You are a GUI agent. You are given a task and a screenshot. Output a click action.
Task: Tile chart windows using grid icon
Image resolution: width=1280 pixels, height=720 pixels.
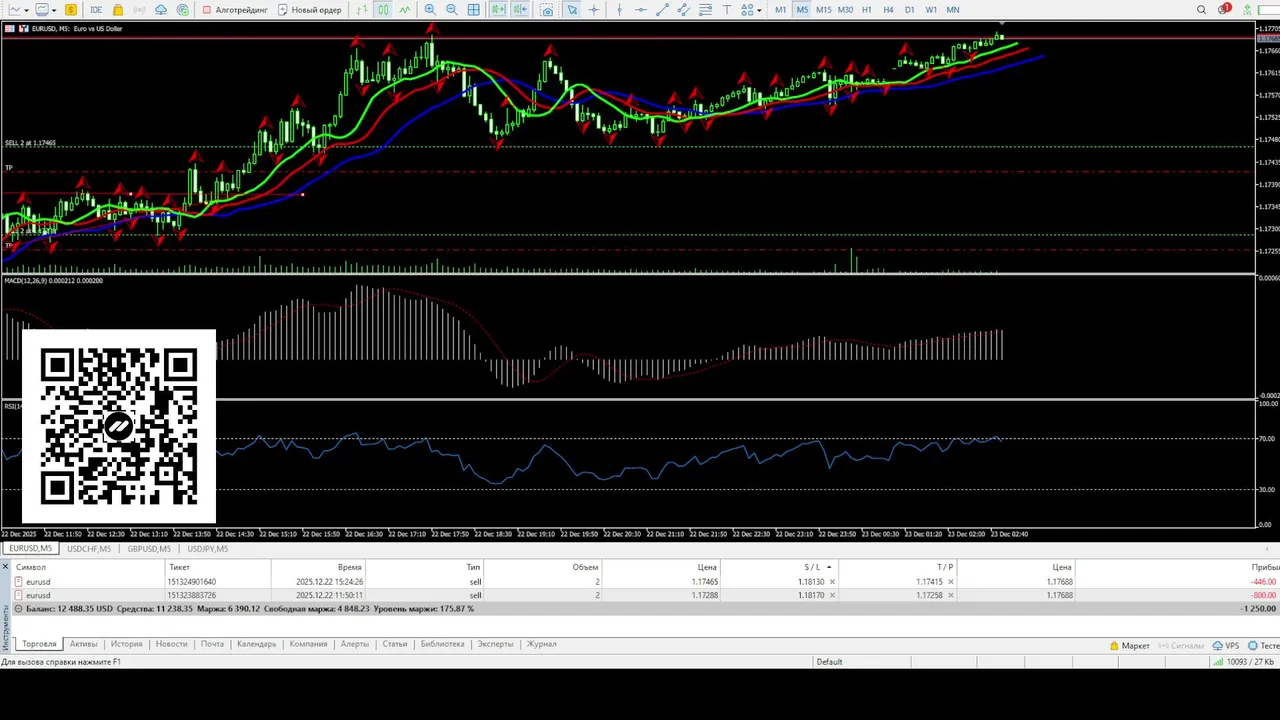pos(473,10)
